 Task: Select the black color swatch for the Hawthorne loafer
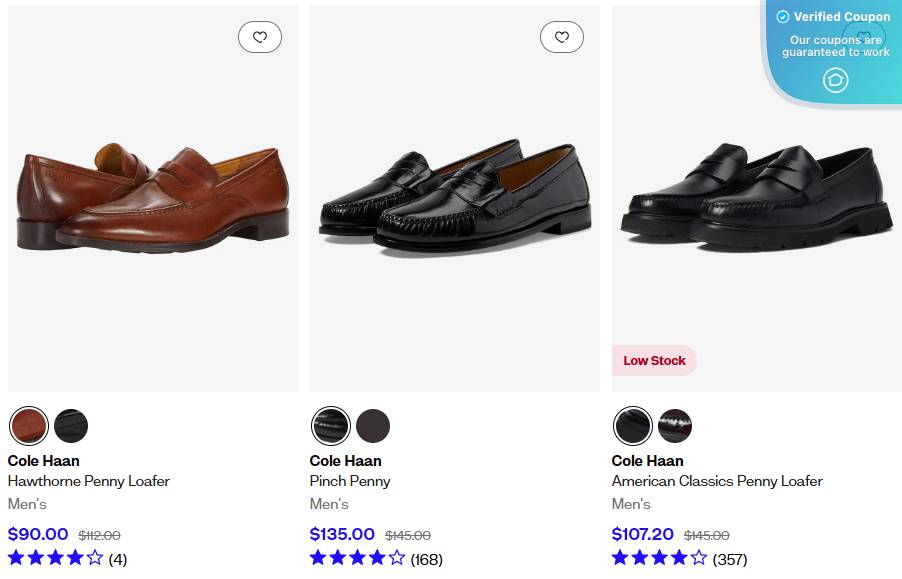(71, 426)
